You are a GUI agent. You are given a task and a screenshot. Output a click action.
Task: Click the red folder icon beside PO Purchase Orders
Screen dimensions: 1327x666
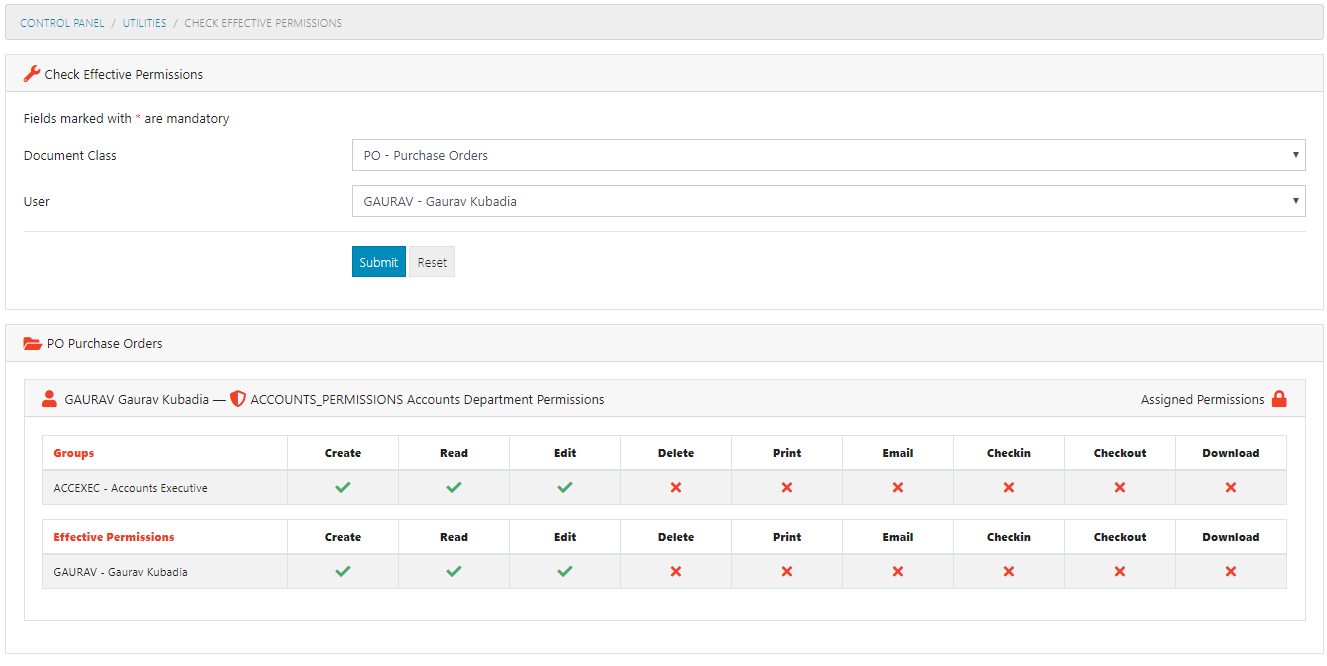click(33, 343)
